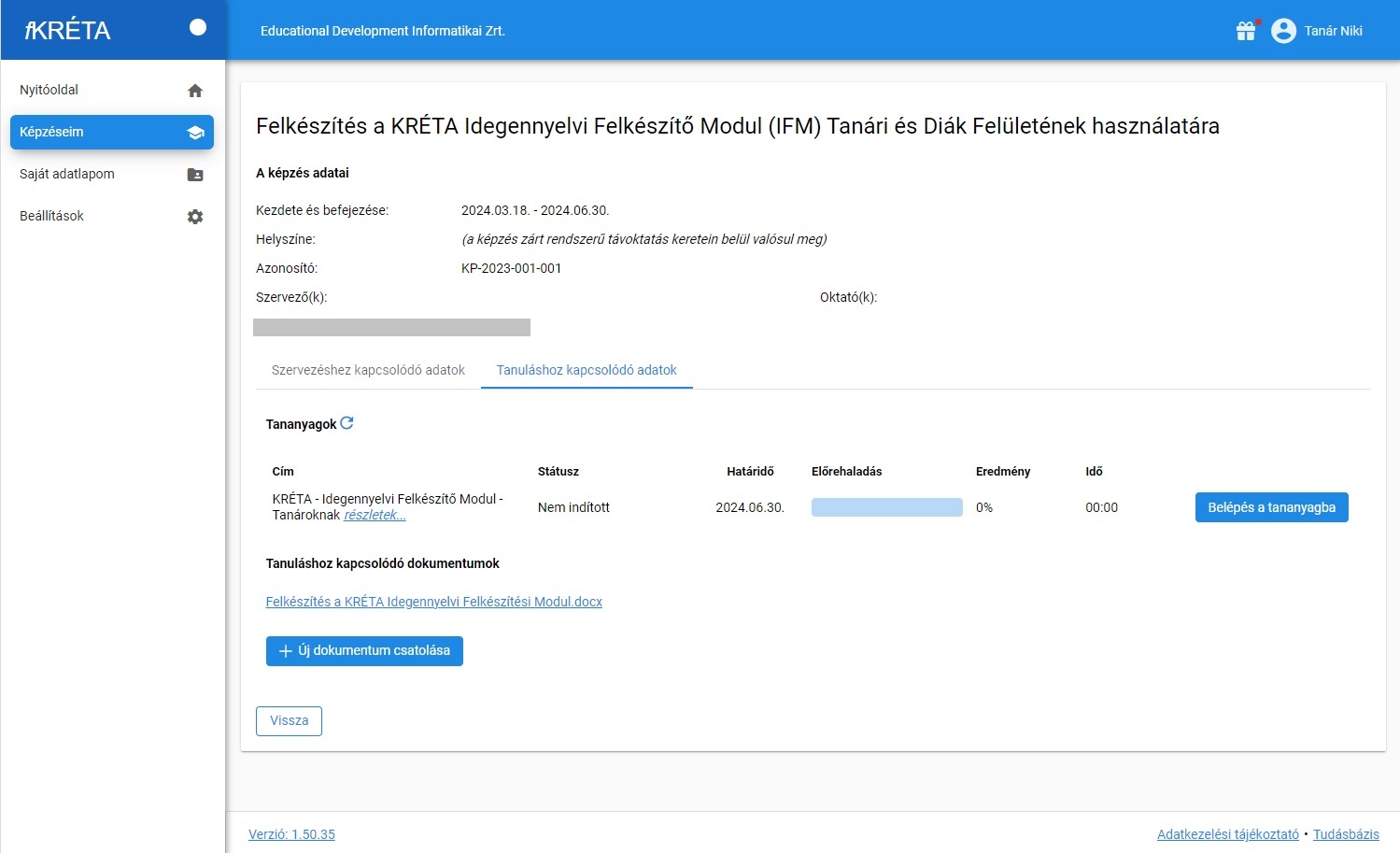The image size is (1400, 853).
Task: Click the profile folder icon beside Saját adatlapom
Action: (x=195, y=175)
